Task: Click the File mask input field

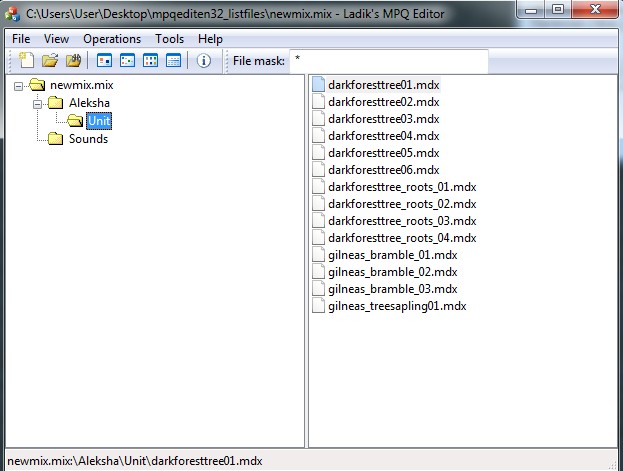Action: click(x=389, y=61)
